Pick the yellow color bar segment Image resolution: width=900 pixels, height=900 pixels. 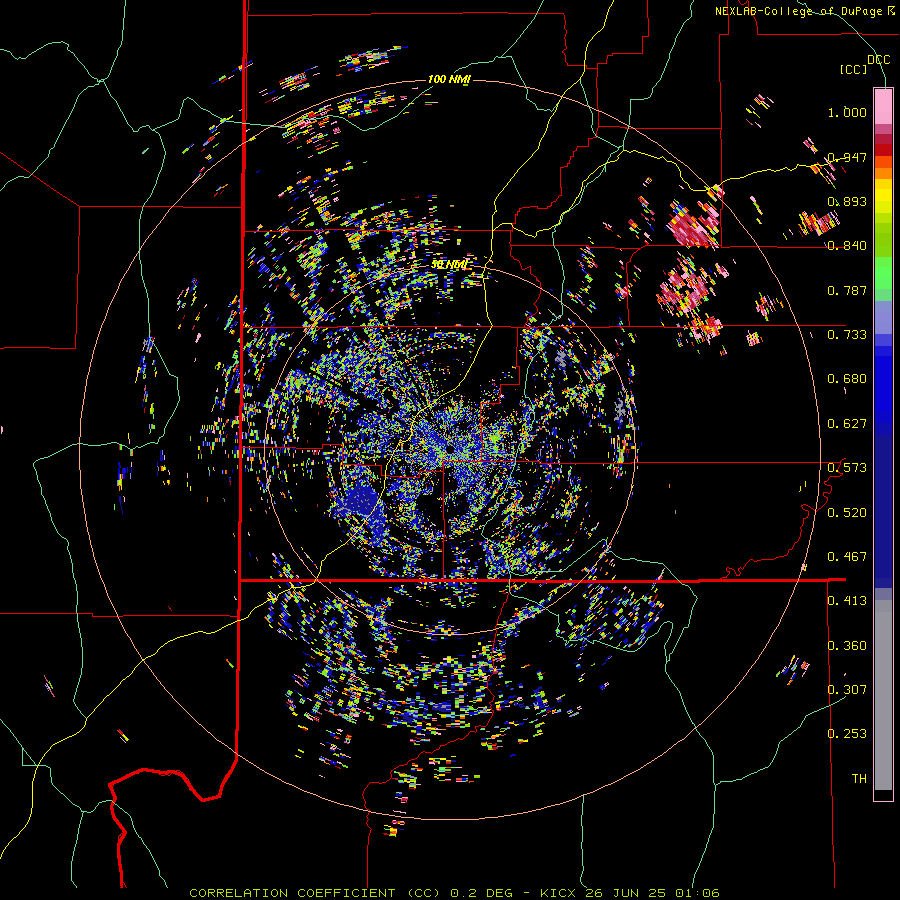(x=883, y=196)
